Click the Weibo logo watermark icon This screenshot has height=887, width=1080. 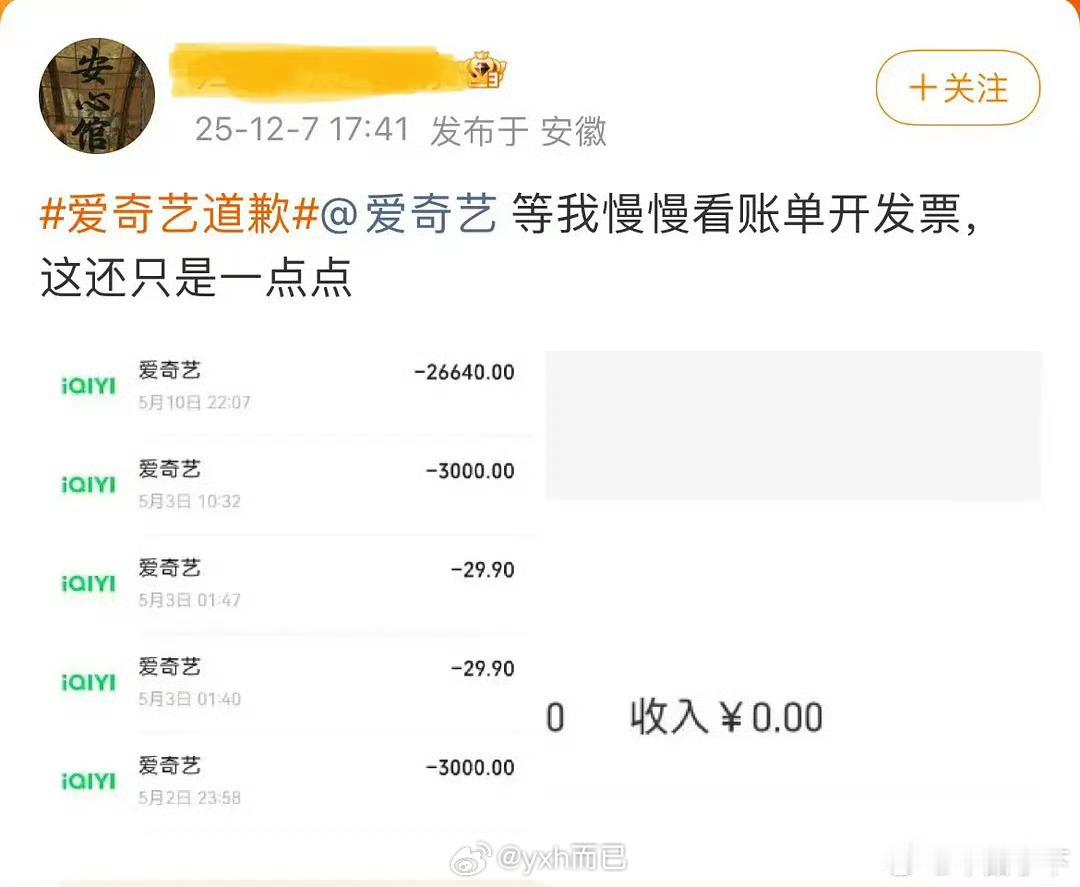click(471, 858)
